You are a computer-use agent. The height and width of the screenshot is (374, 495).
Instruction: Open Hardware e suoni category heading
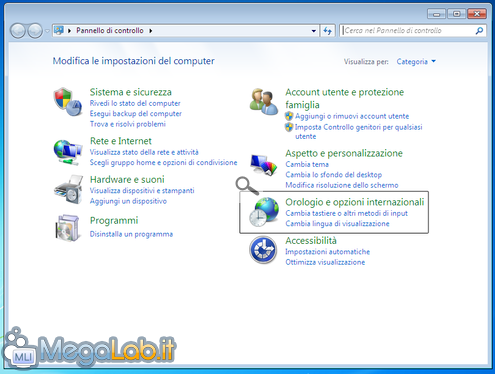[127, 180]
